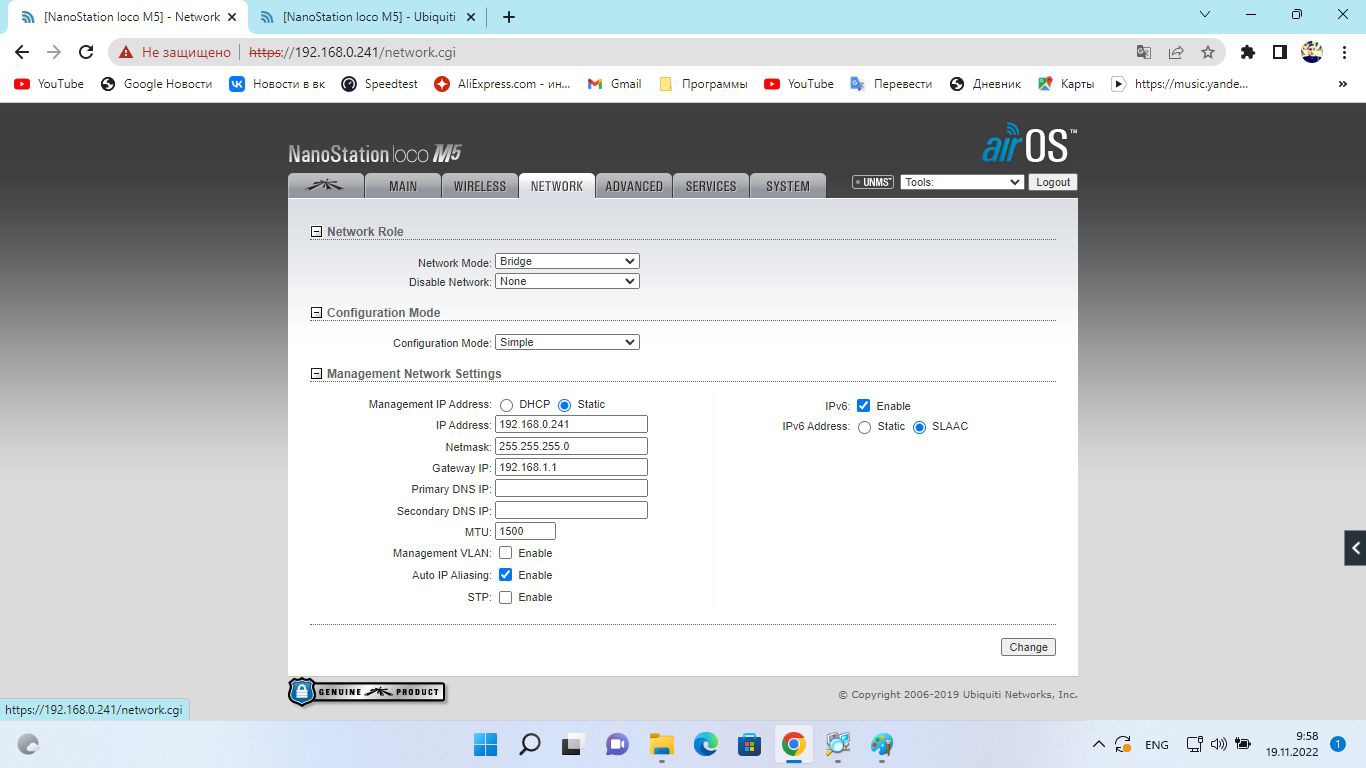Open the Новости в вк bookmark
This screenshot has height=768, width=1366.
(x=277, y=84)
